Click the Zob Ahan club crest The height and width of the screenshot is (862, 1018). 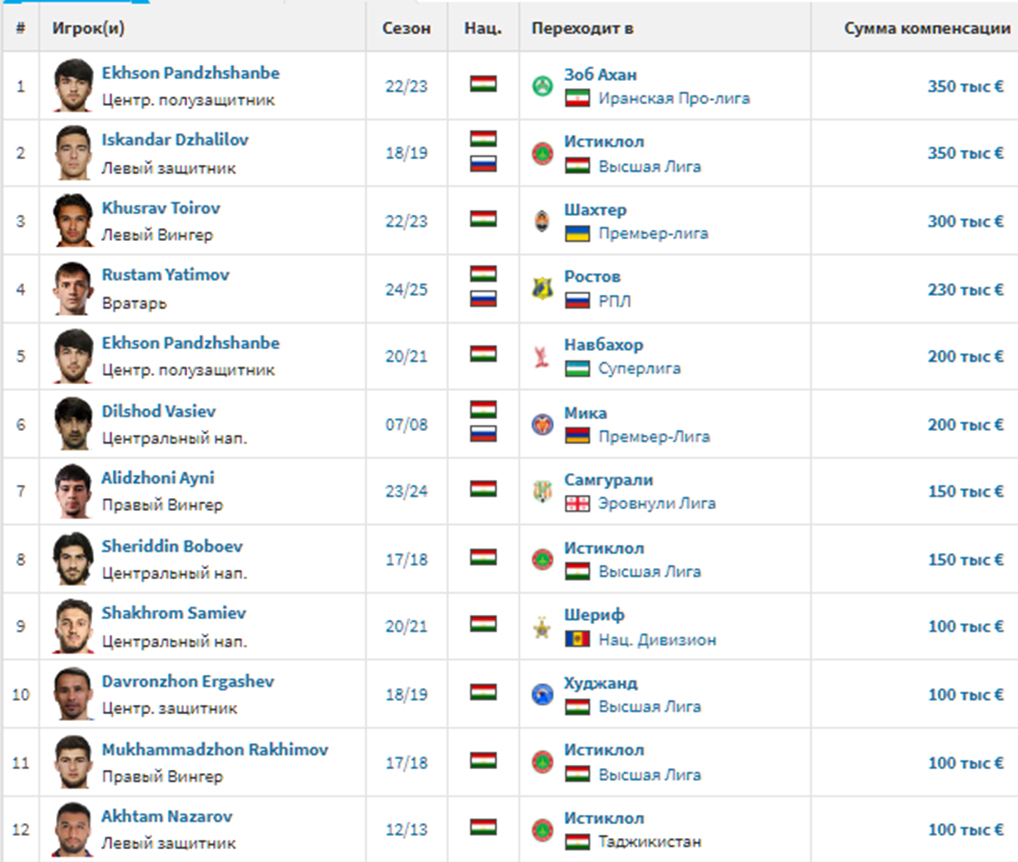pos(542,86)
